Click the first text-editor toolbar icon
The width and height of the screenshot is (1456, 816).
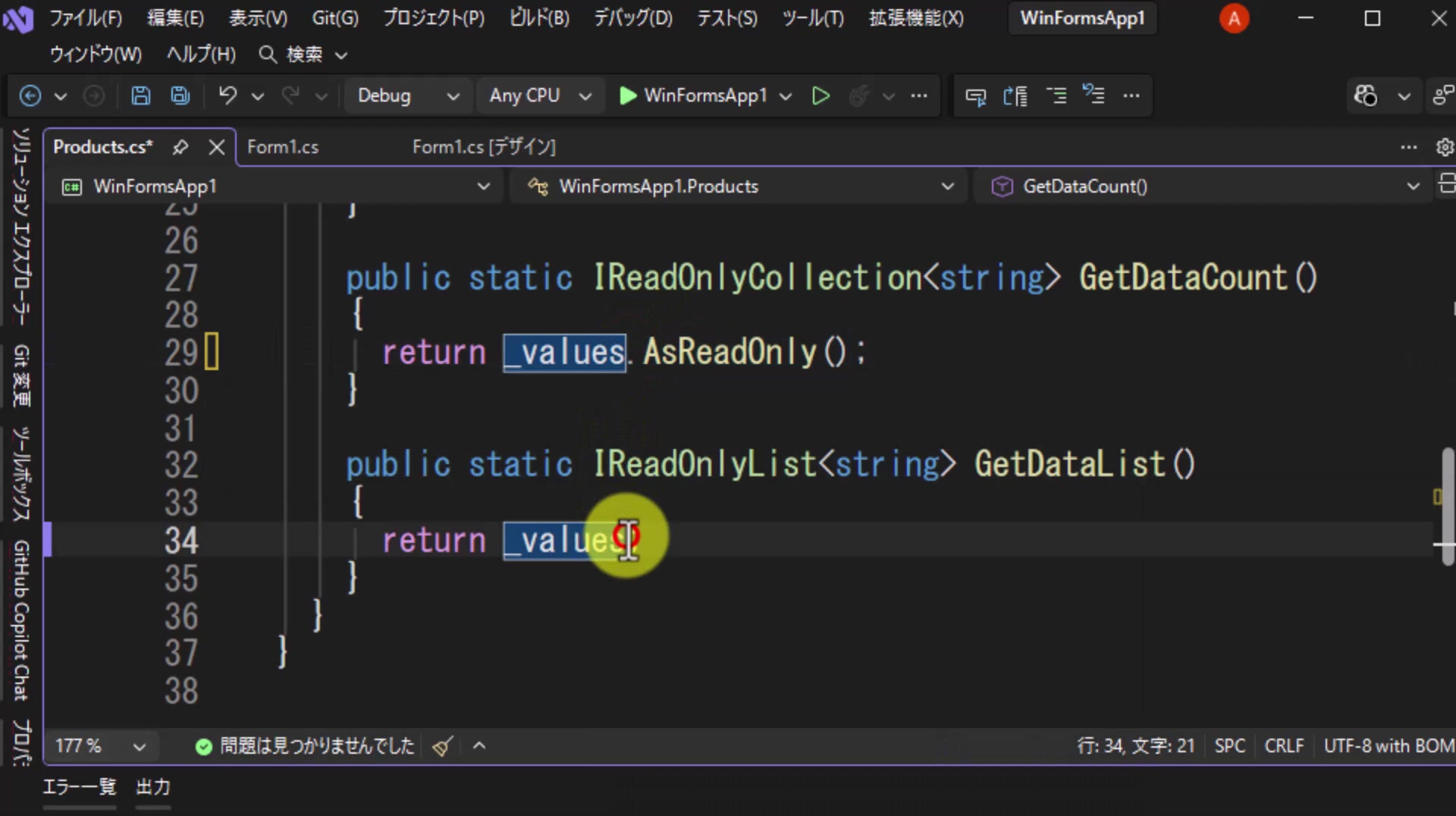976,96
